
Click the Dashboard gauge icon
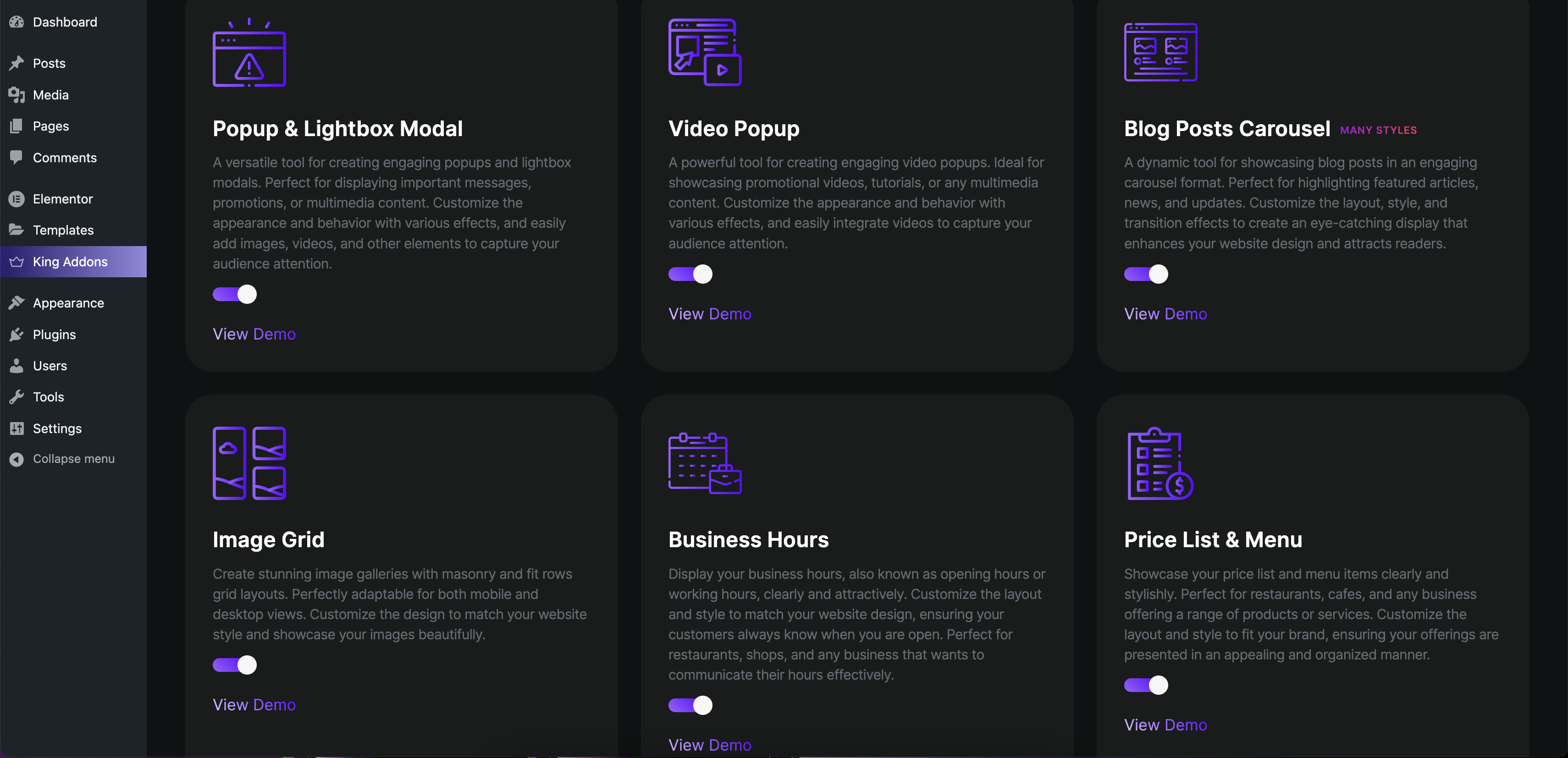(x=17, y=22)
